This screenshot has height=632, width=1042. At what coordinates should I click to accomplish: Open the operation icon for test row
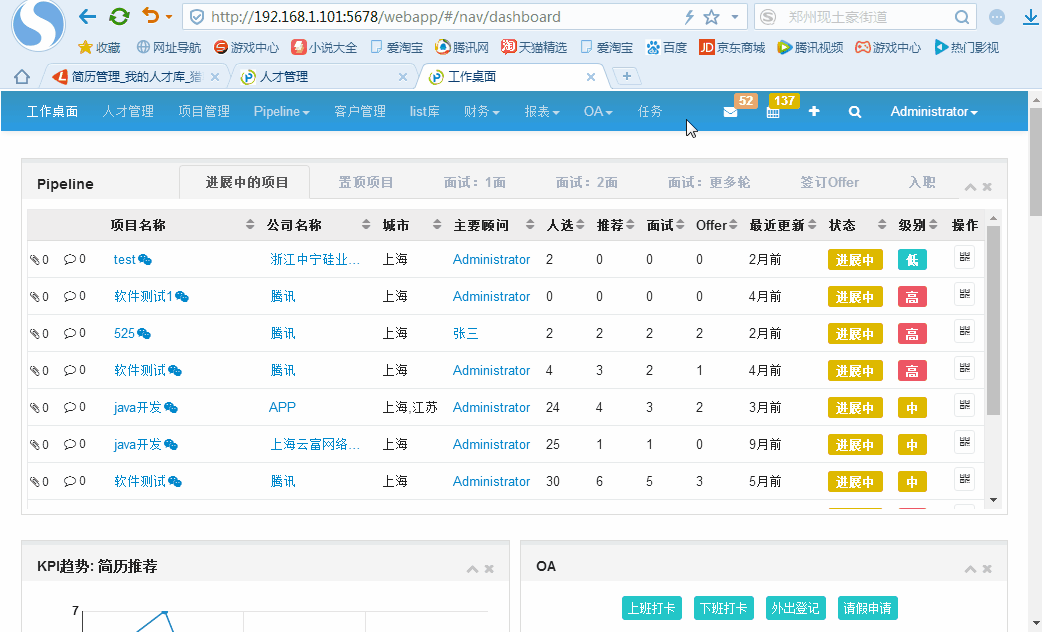click(x=964, y=257)
